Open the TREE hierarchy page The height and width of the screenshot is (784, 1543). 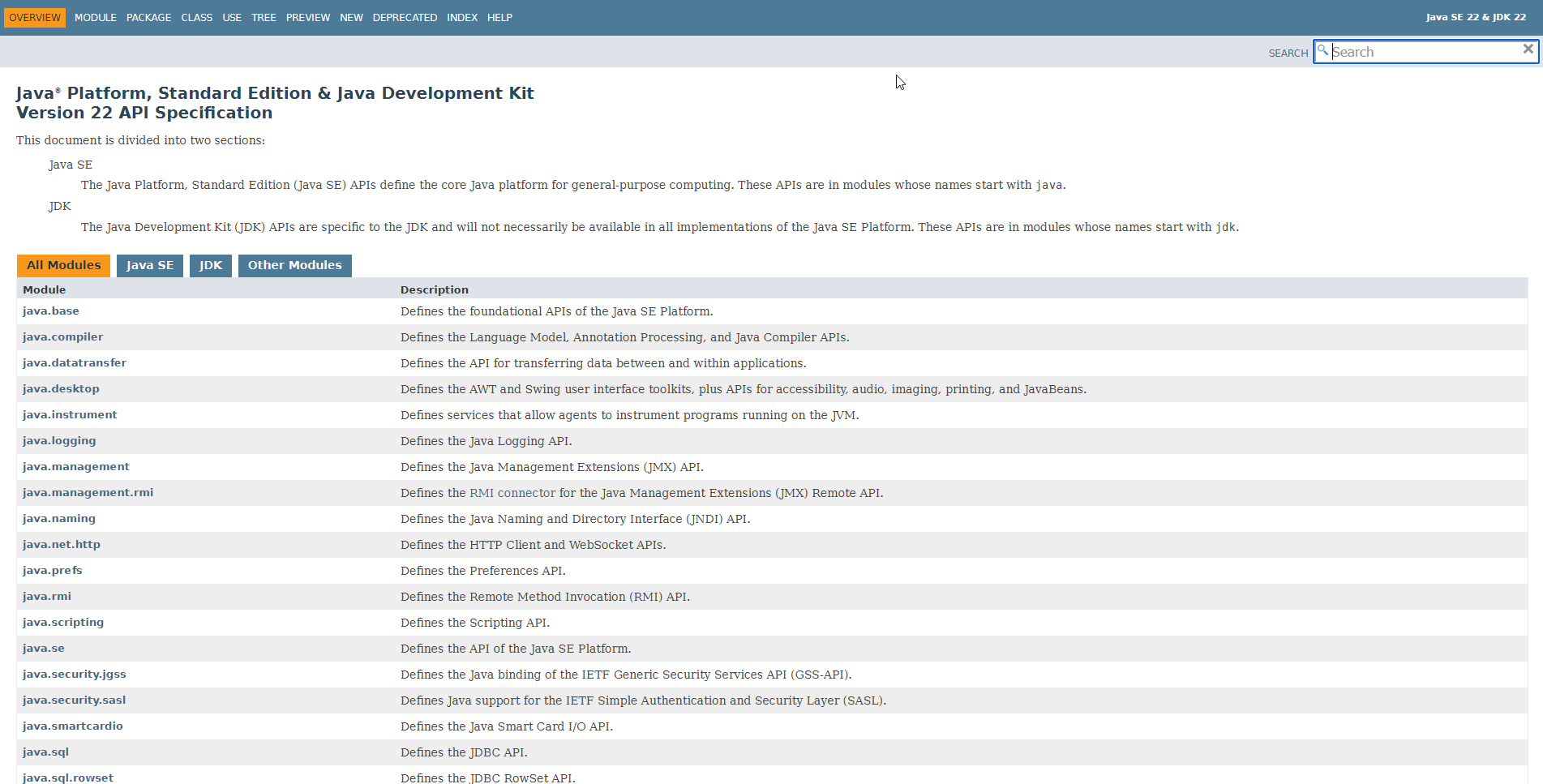(264, 18)
